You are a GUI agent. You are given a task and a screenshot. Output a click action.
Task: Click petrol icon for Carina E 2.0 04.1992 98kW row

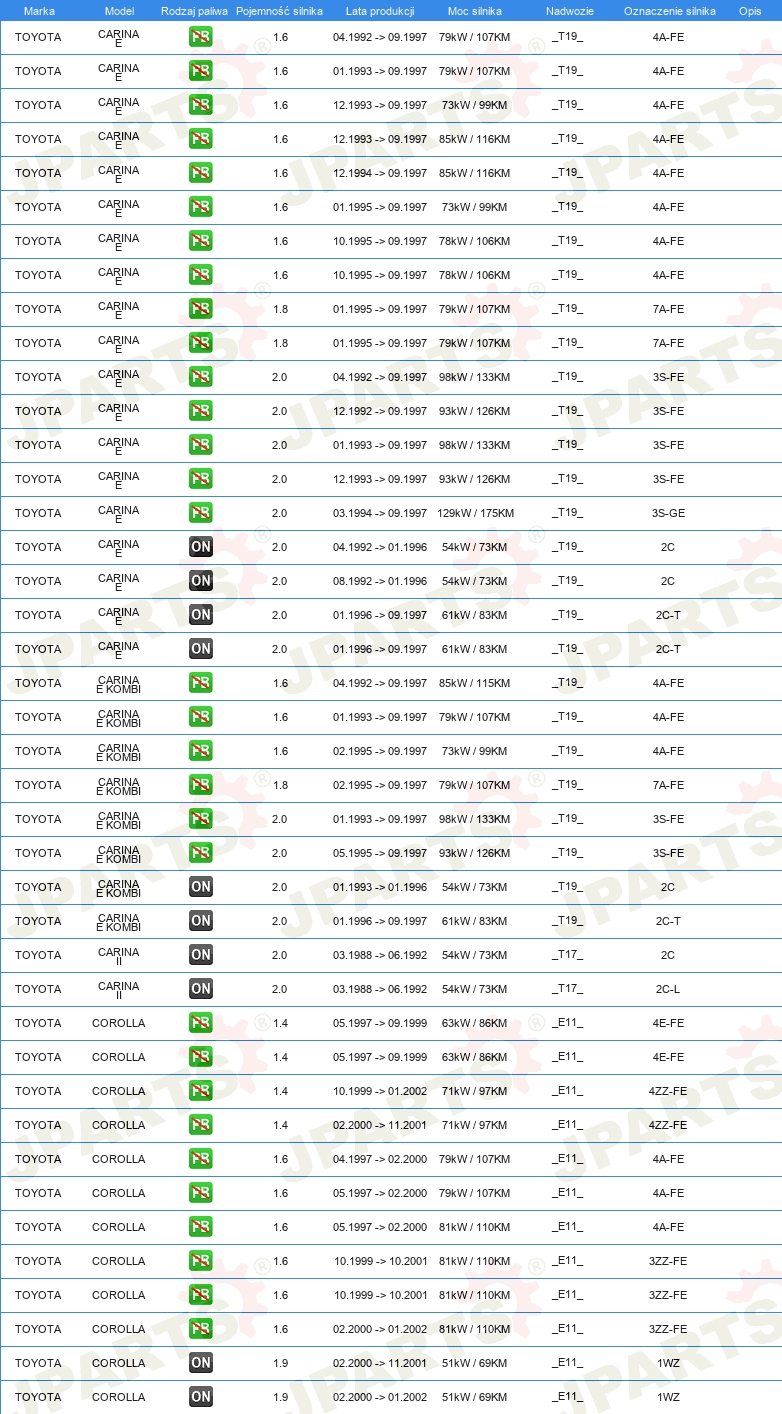point(200,377)
